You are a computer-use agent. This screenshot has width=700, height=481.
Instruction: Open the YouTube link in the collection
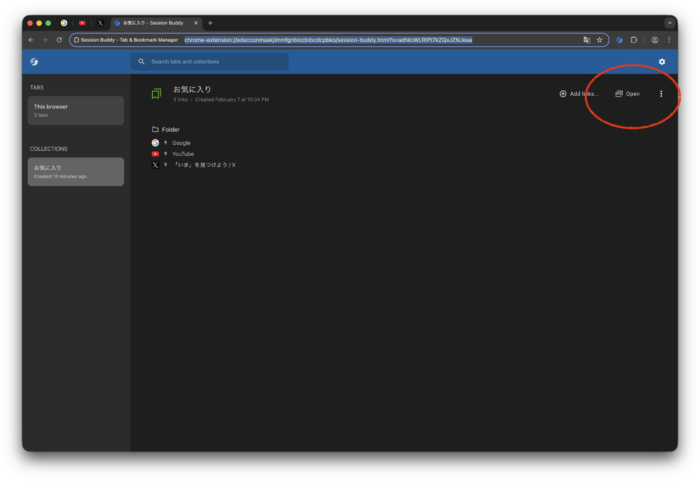pos(183,154)
